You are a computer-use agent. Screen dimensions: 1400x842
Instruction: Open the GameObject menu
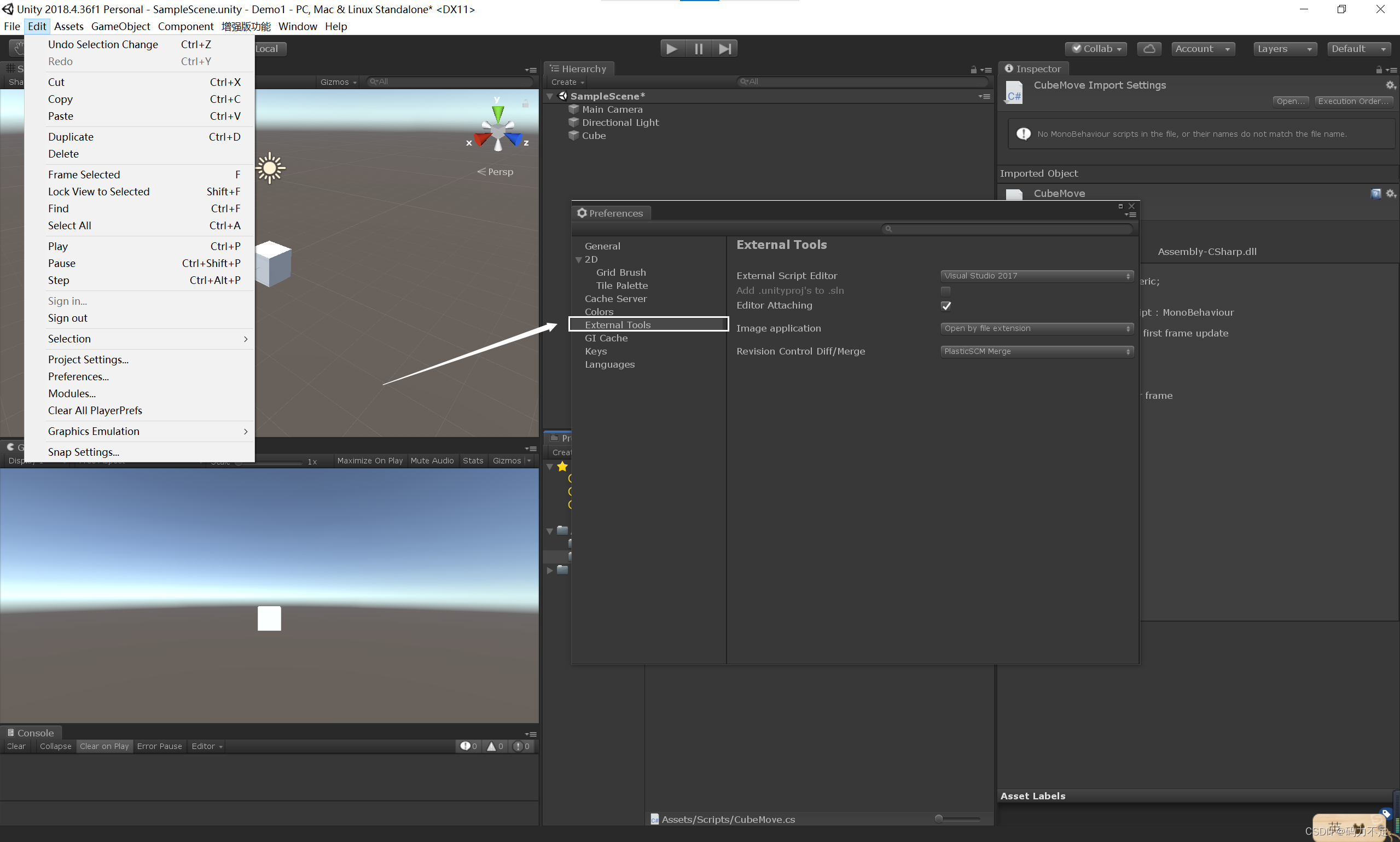click(x=120, y=26)
